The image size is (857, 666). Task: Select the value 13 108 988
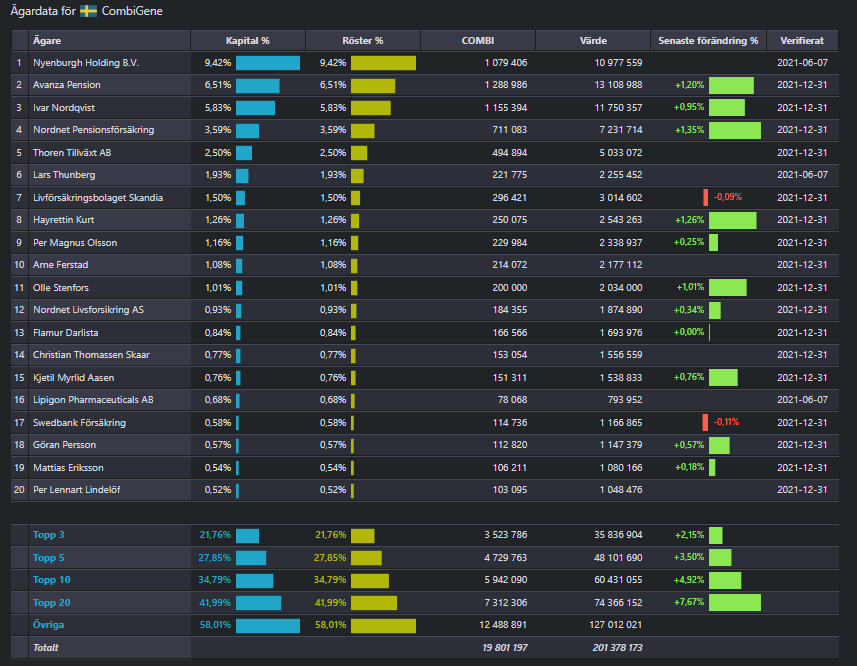(x=618, y=85)
